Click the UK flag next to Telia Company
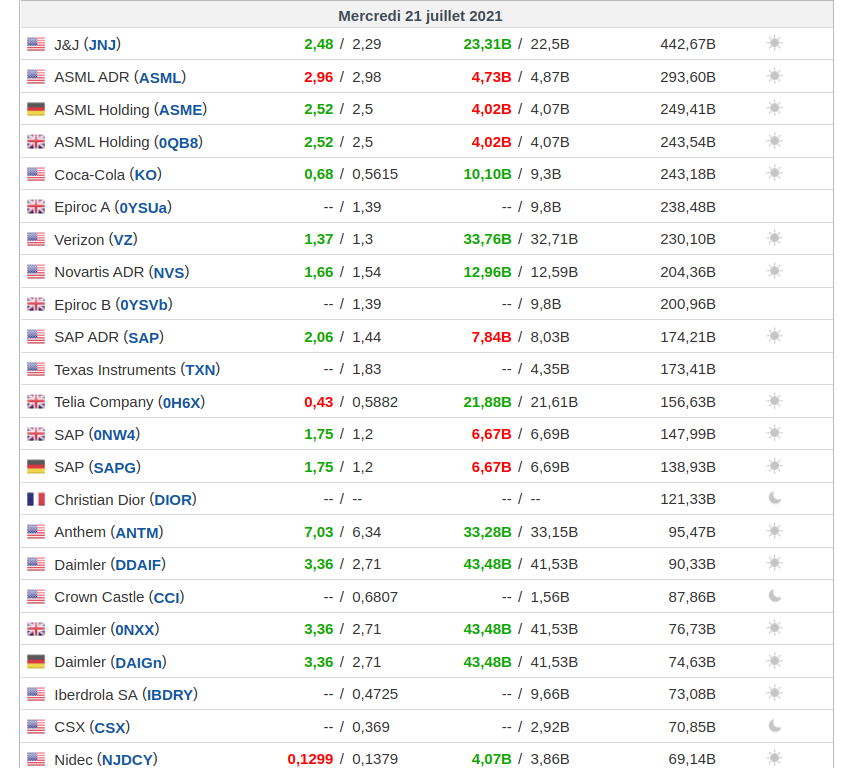 click(36, 402)
